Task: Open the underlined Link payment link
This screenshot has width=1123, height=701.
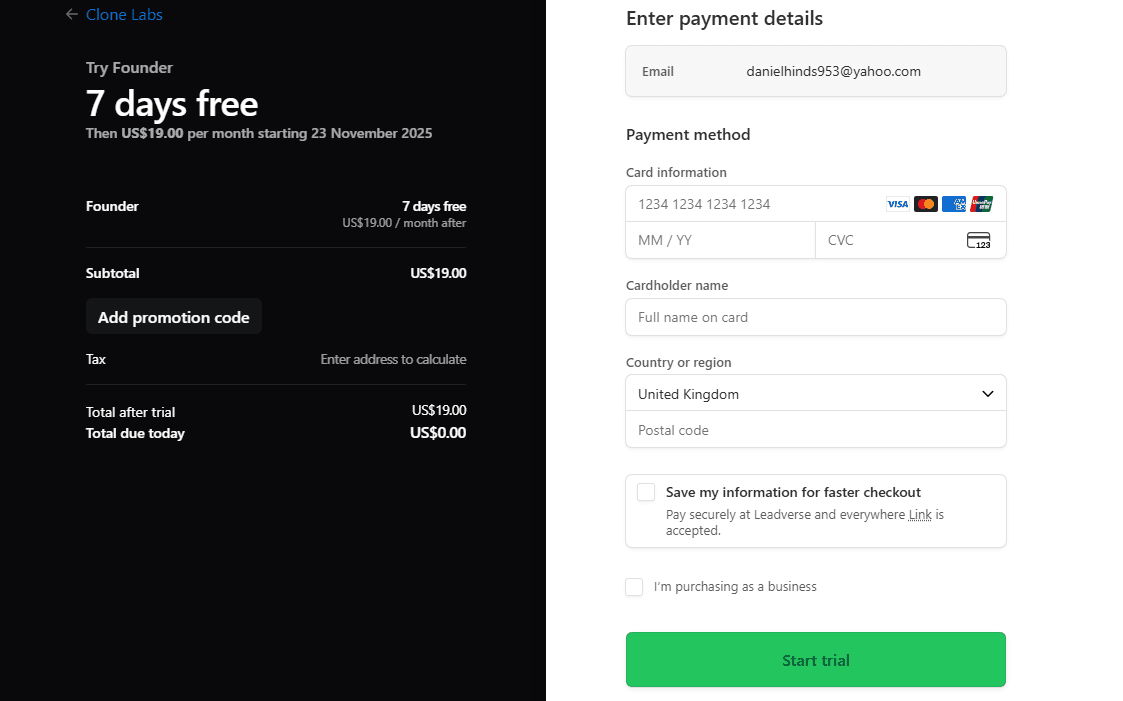Action: 918,514
